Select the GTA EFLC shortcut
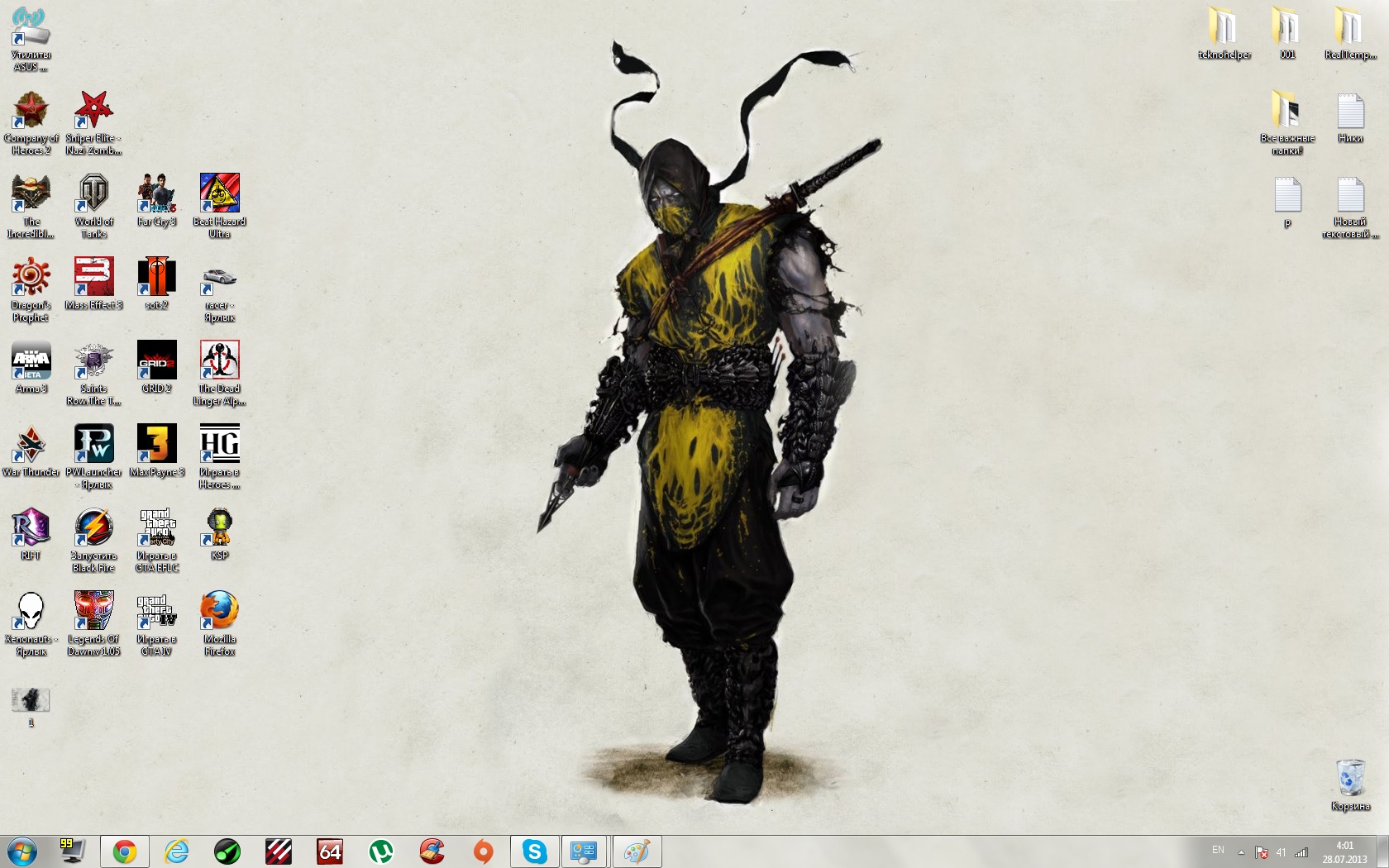The height and width of the screenshot is (868, 1389). (x=156, y=541)
